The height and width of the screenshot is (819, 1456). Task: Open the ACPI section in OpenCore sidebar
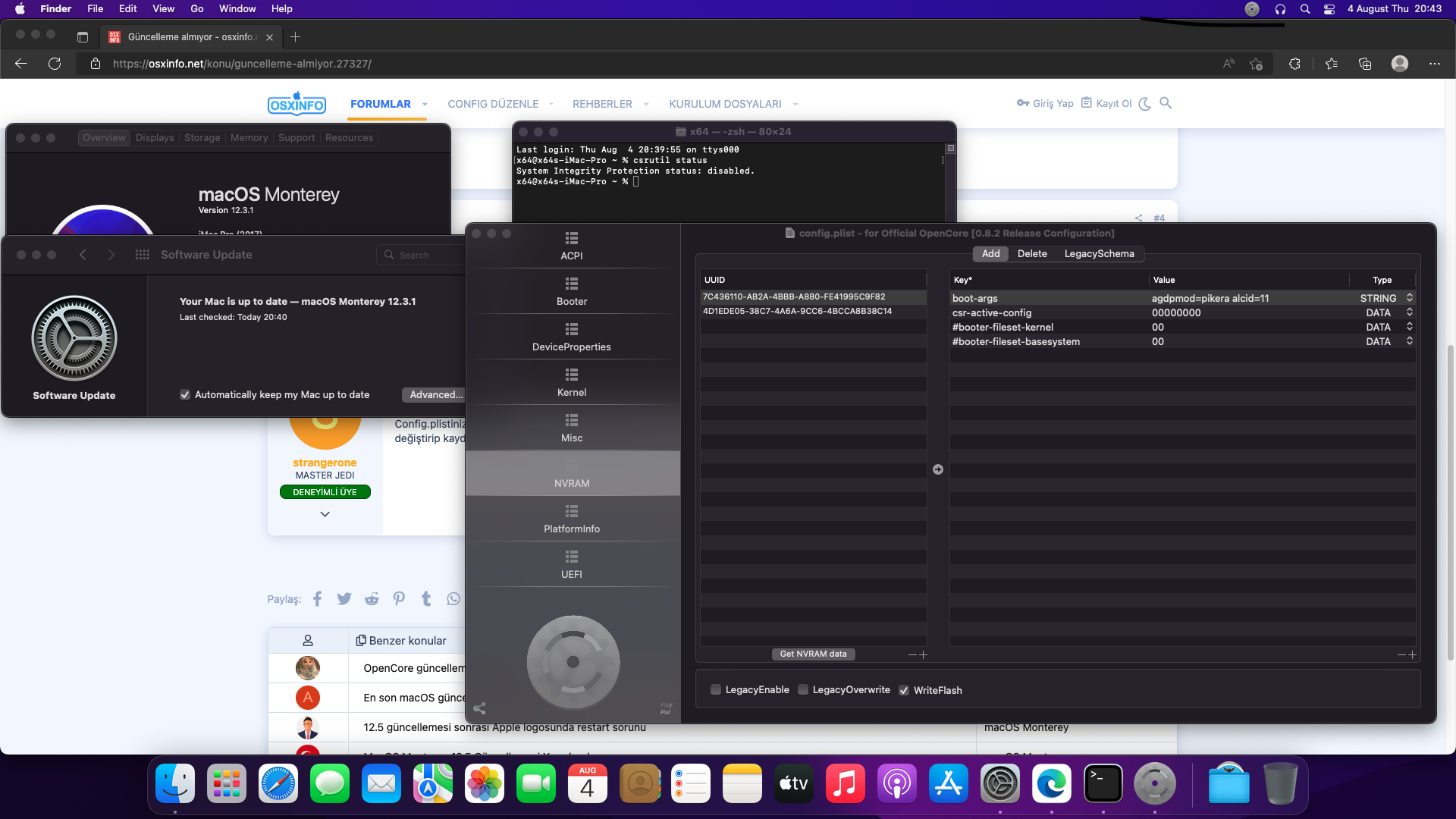tap(572, 246)
